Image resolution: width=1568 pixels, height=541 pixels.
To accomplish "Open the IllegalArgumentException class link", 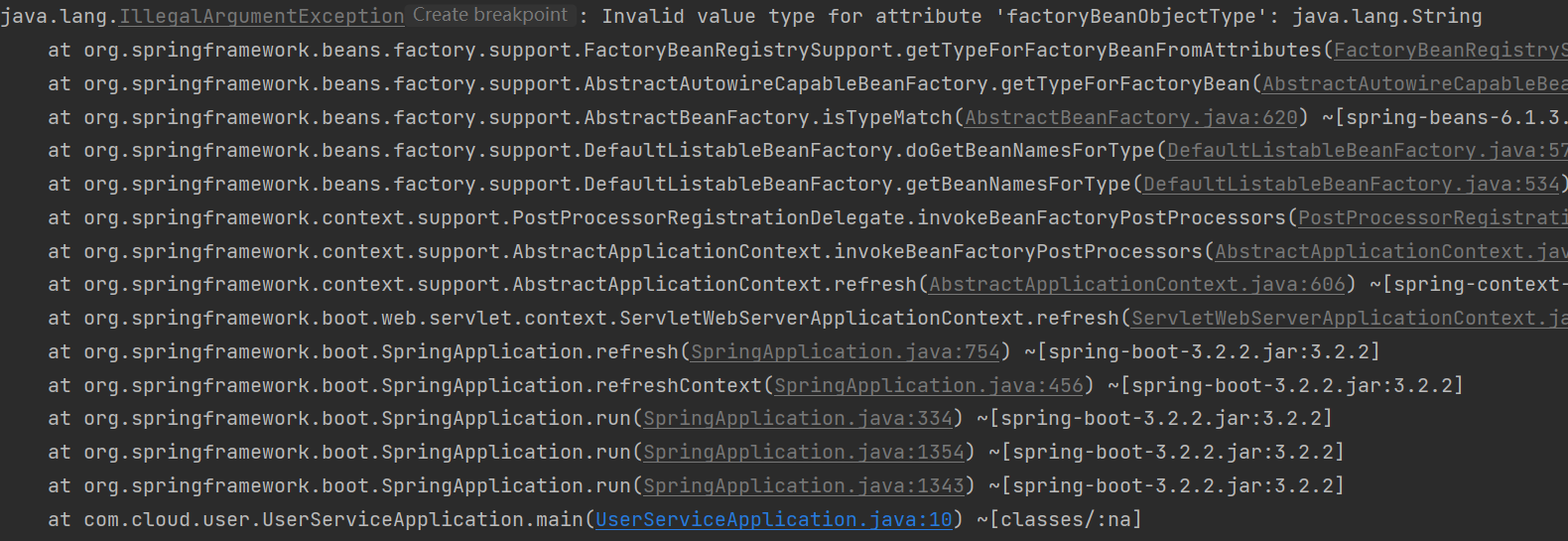I will click(262, 17).
